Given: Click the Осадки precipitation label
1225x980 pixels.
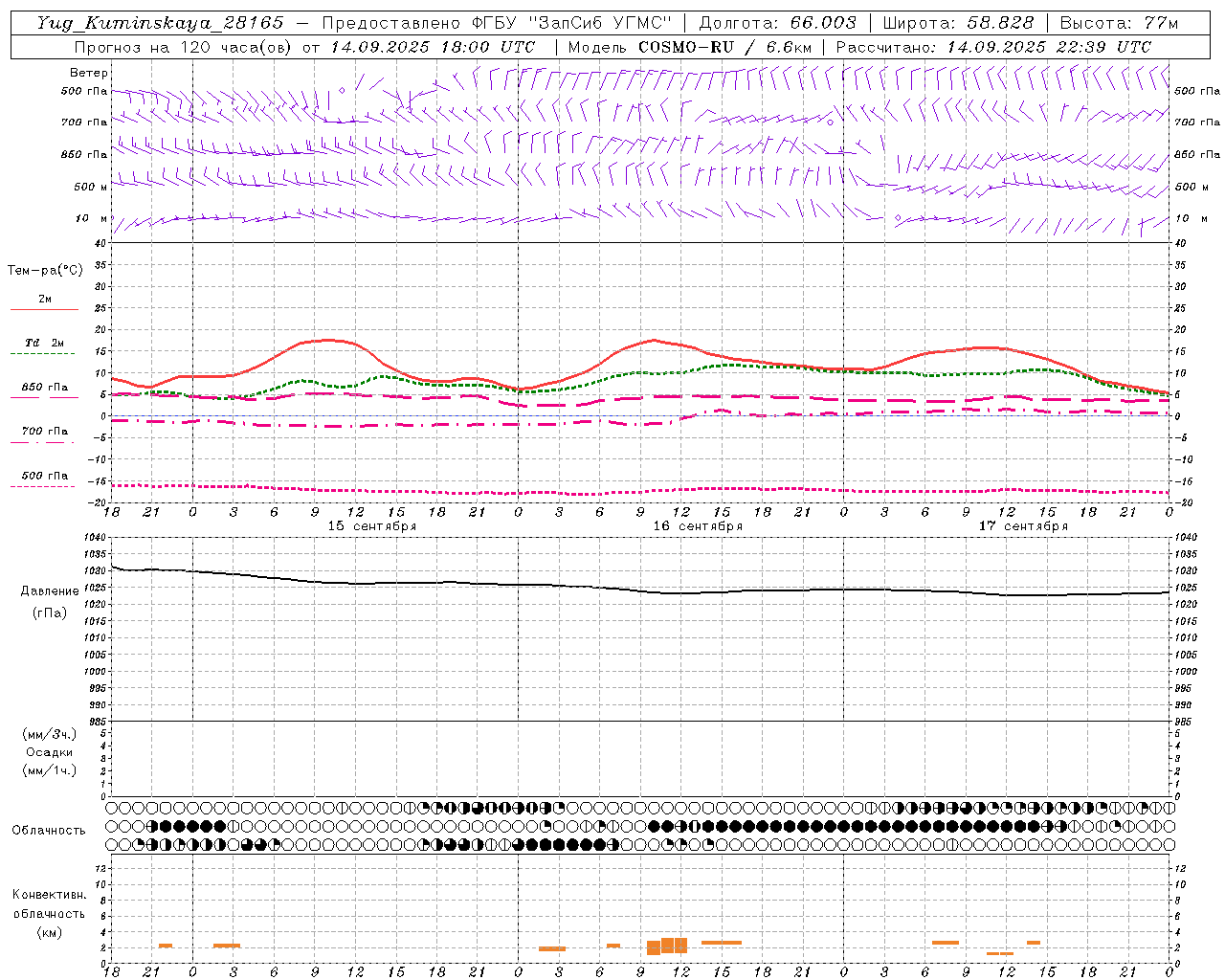Looking at the screenshot, I should tap(50, 752).
